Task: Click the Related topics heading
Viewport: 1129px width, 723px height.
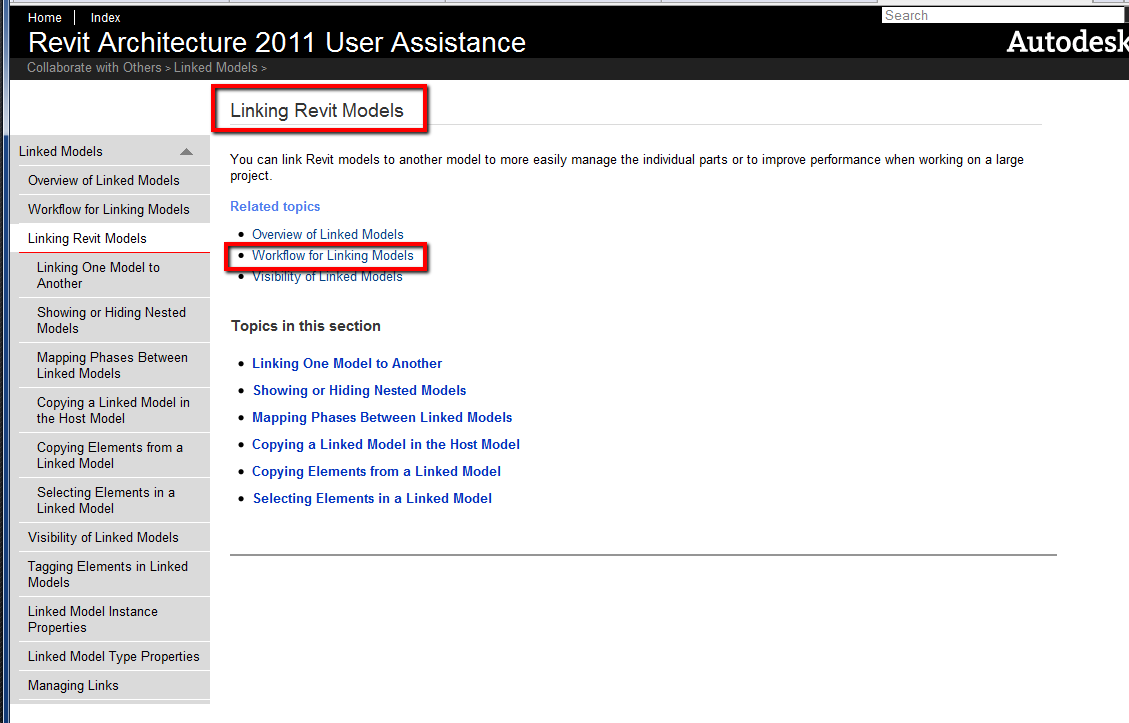Action: (275, 206)
